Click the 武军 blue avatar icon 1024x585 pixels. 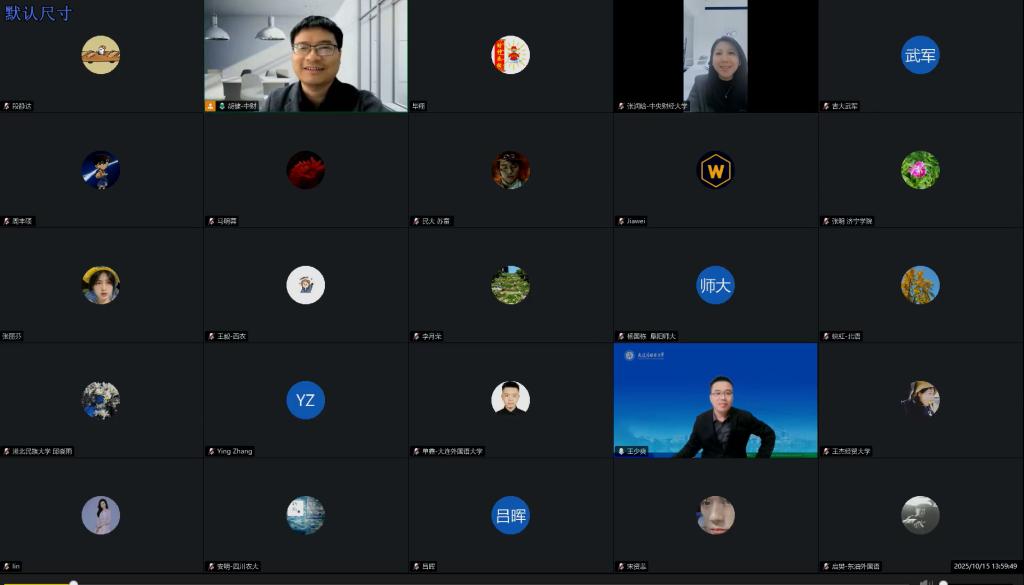[x=920, y=55]
